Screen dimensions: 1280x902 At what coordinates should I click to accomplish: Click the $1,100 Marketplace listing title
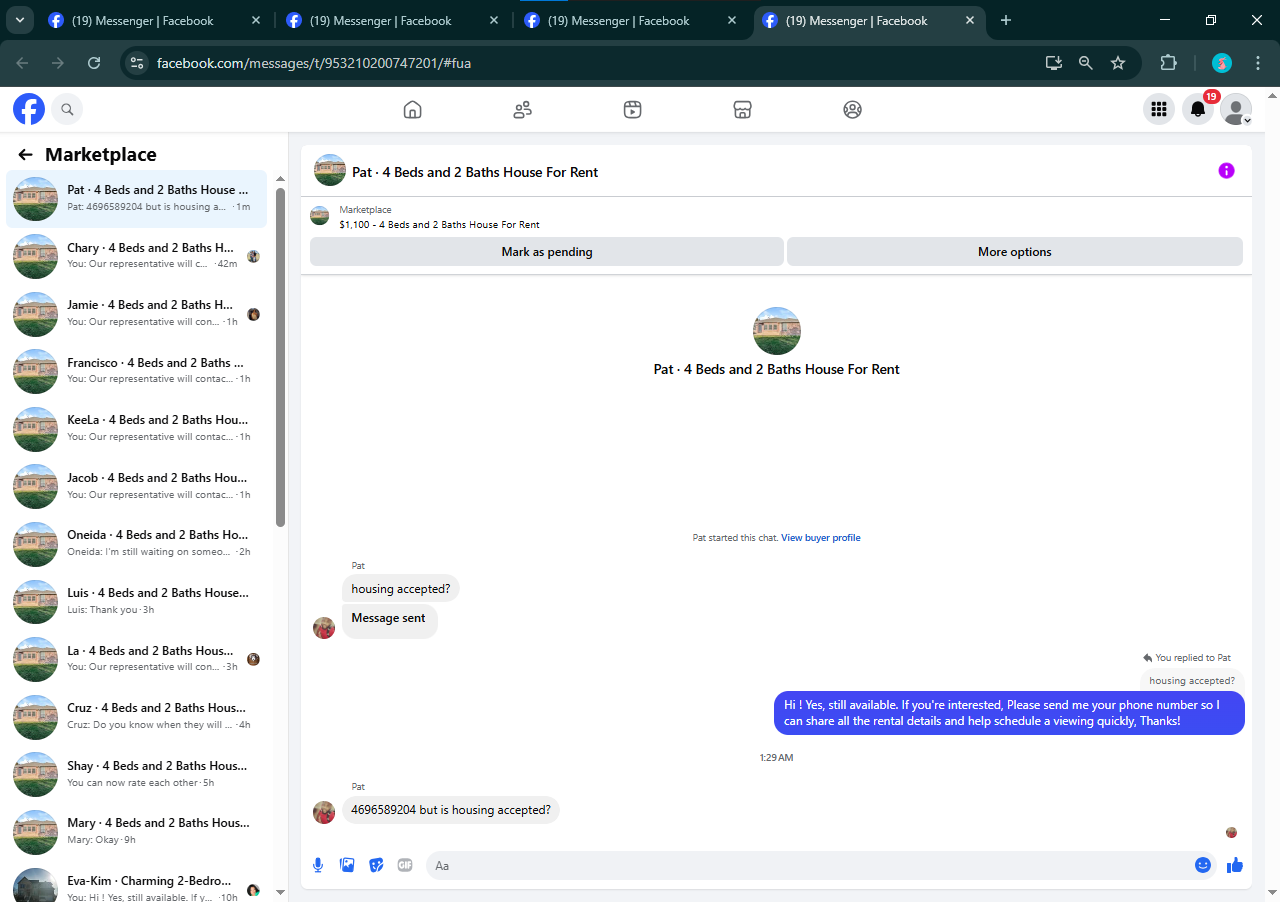[x=439, y=225]
